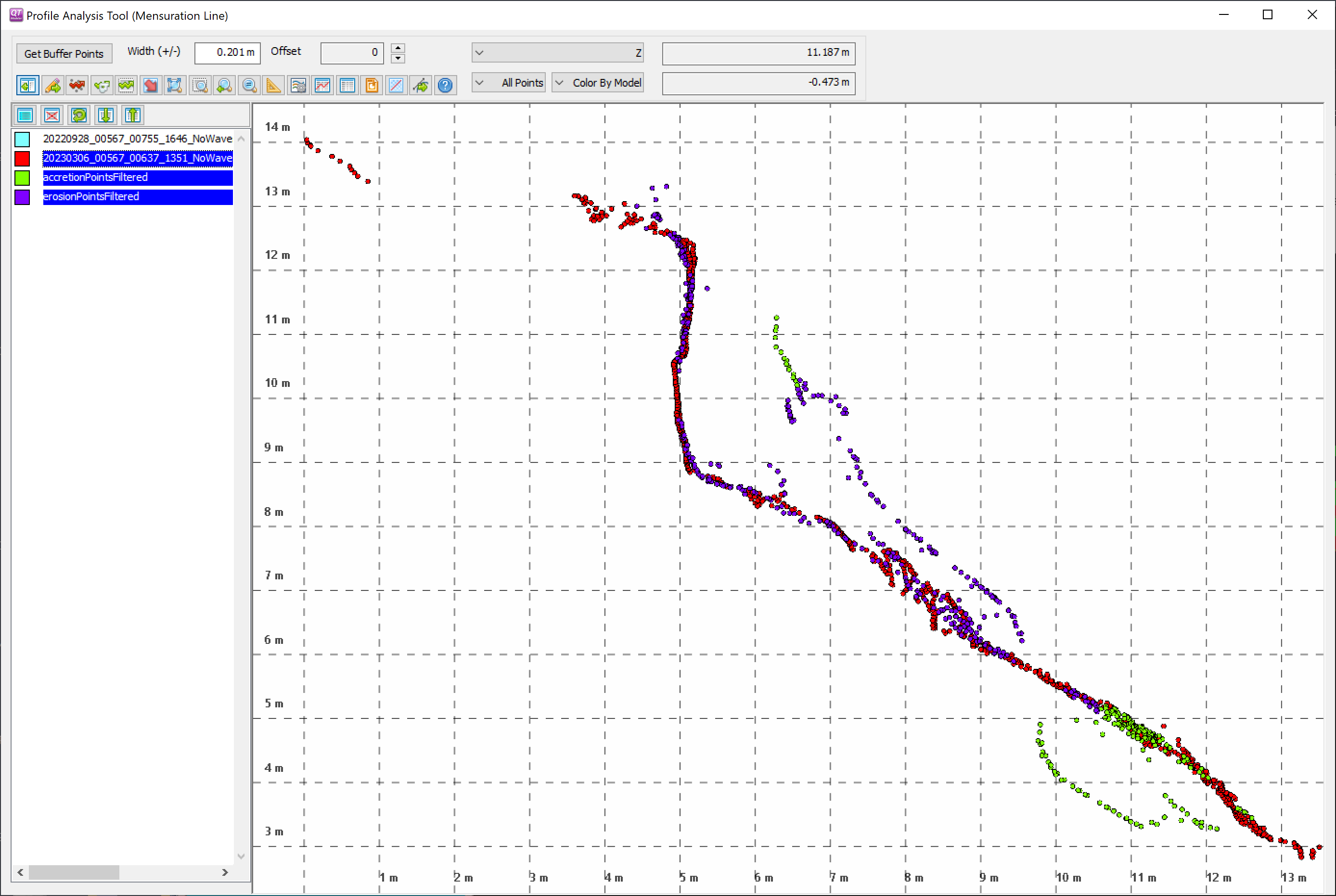The image size is (1336, 896).
Task: Select the orange triangle measure tool
Action: pyautogui.click(x=273, y=86)
